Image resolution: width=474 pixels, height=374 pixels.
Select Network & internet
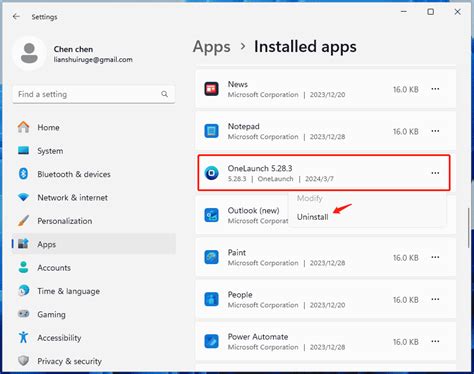[94, 197]
